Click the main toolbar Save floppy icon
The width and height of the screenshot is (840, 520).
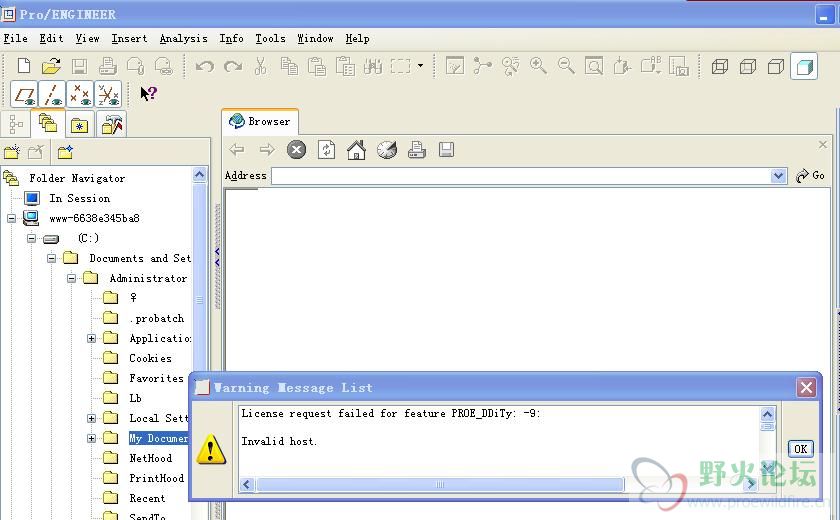coord(79,66)
